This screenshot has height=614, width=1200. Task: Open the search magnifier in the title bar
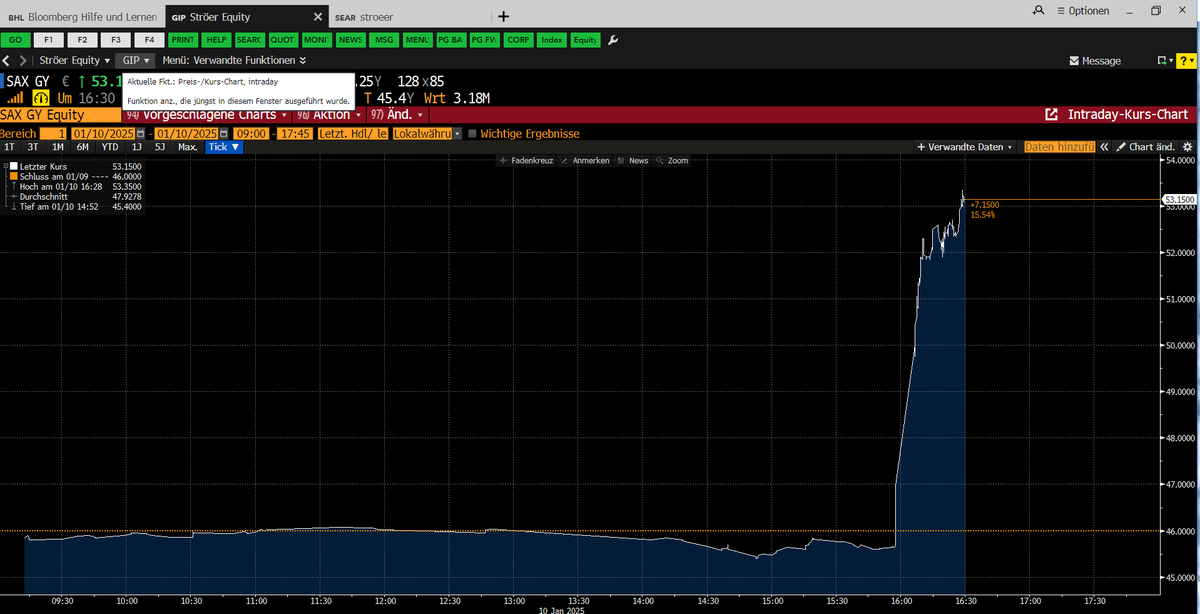[1038, 10]
